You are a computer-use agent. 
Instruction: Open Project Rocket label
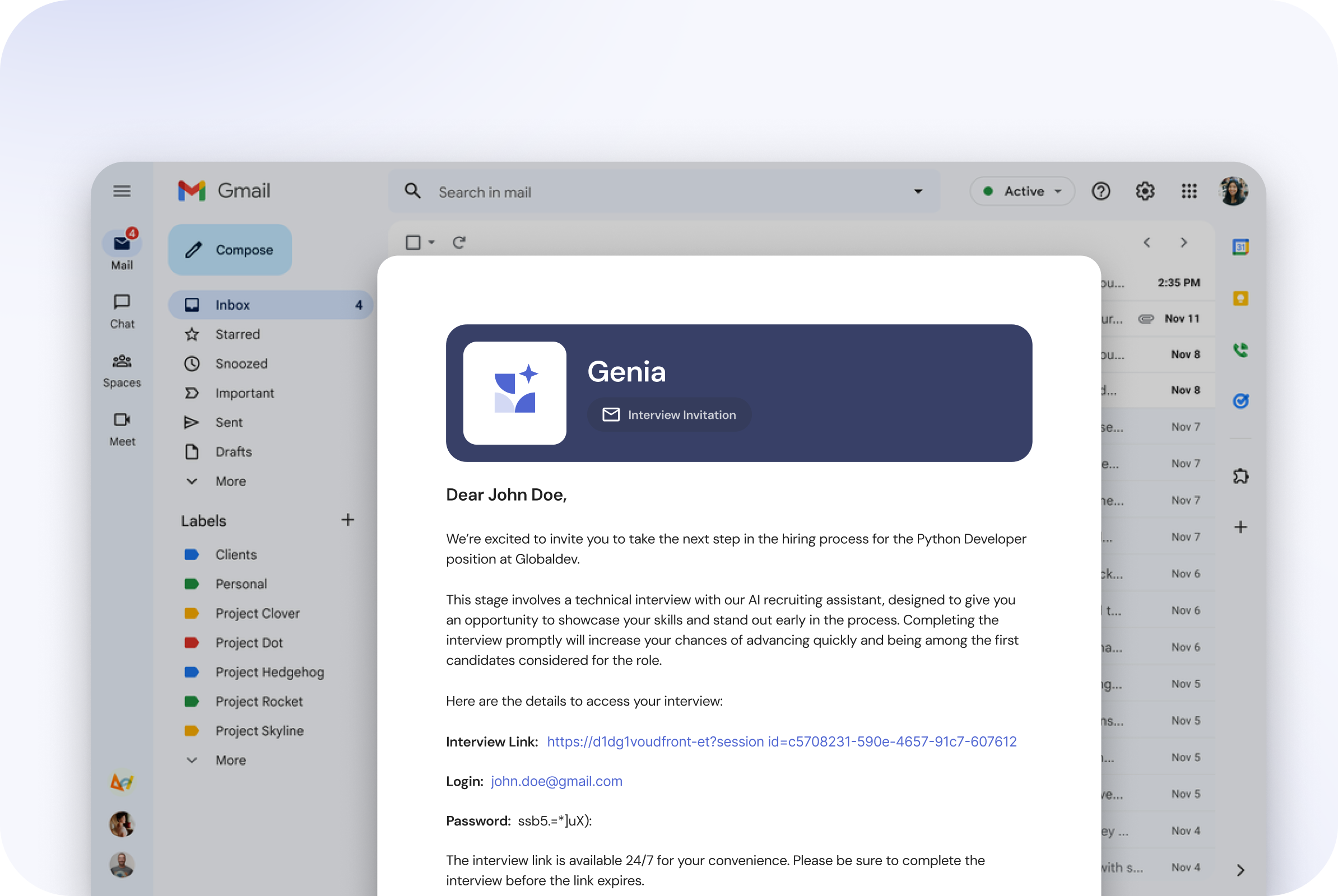(258, 702)
